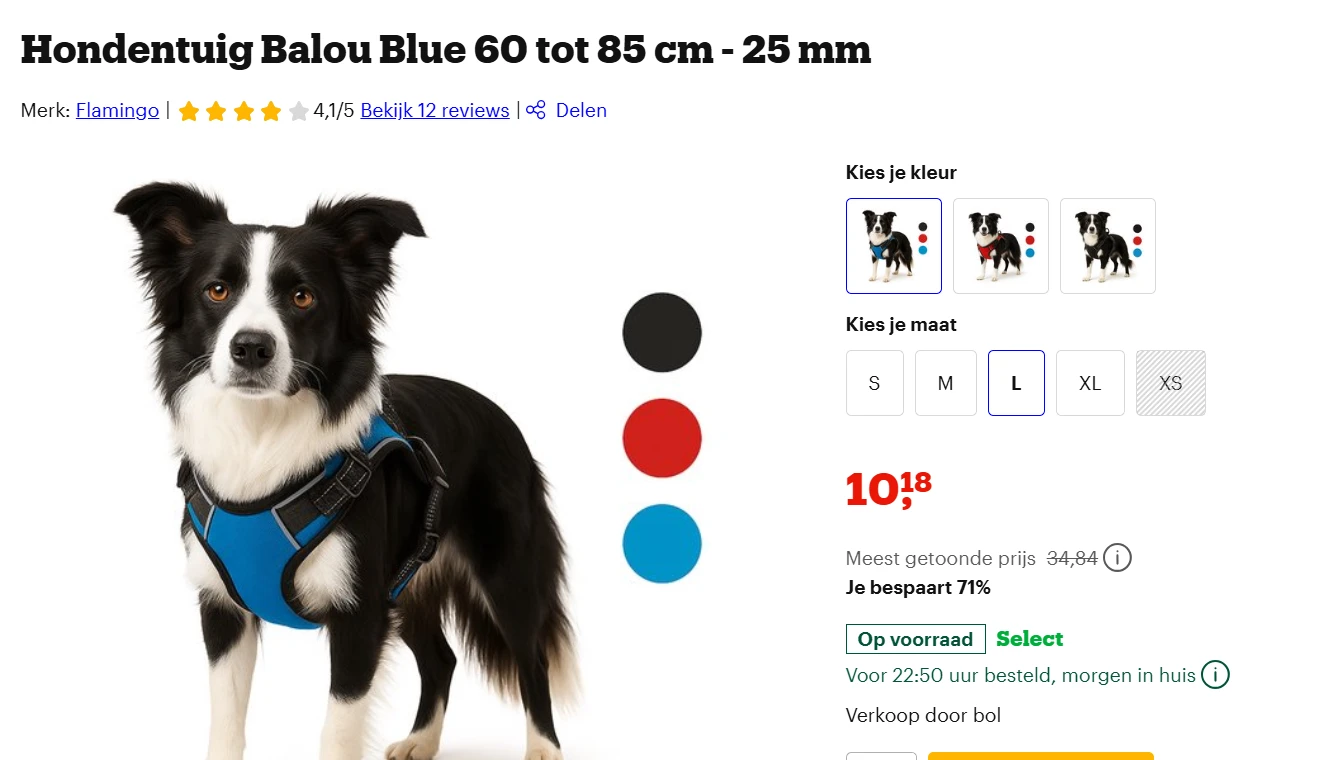Open the Flamingo brand link
The image size is (1342, 760).
point(117,110)
